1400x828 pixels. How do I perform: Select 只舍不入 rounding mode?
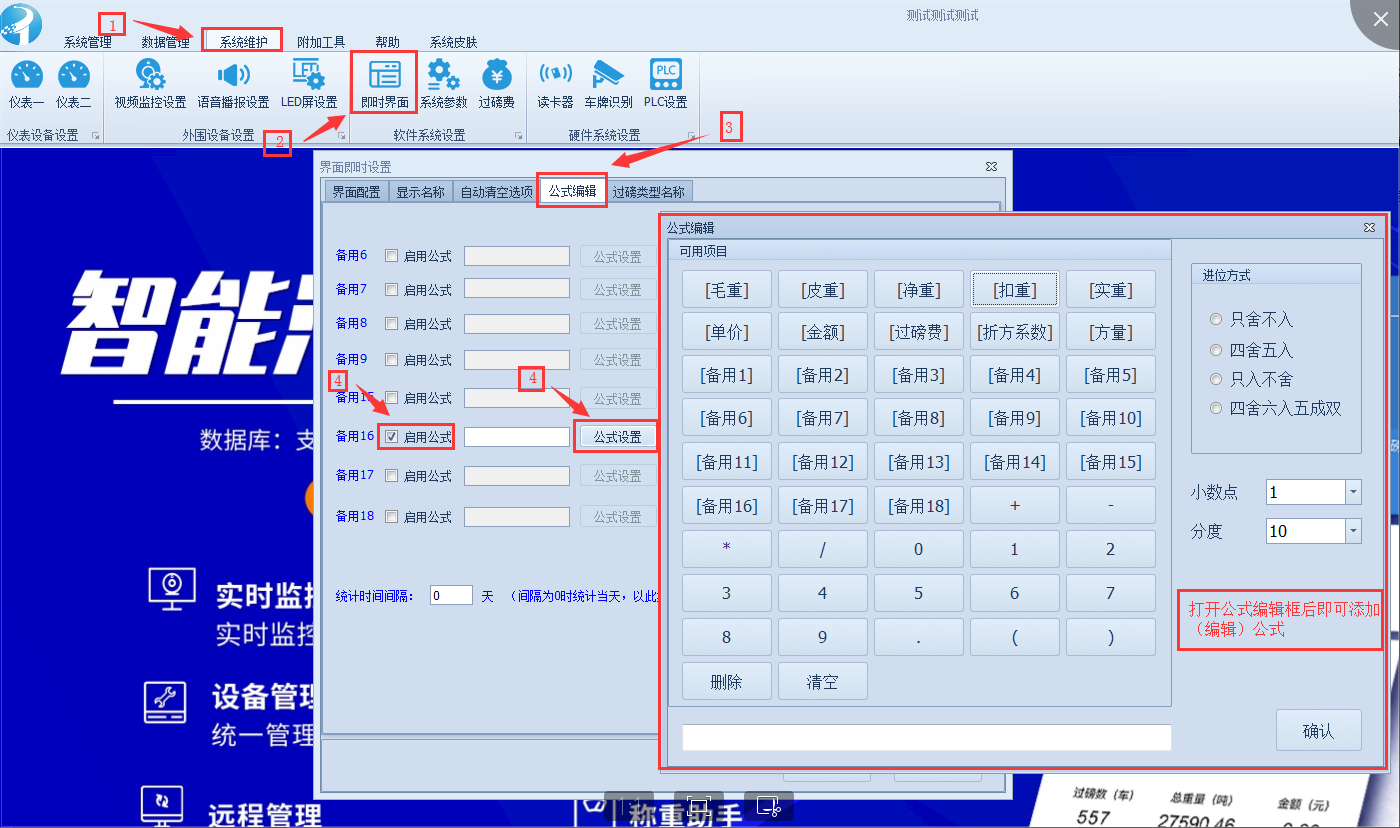tap(1216, 320)
